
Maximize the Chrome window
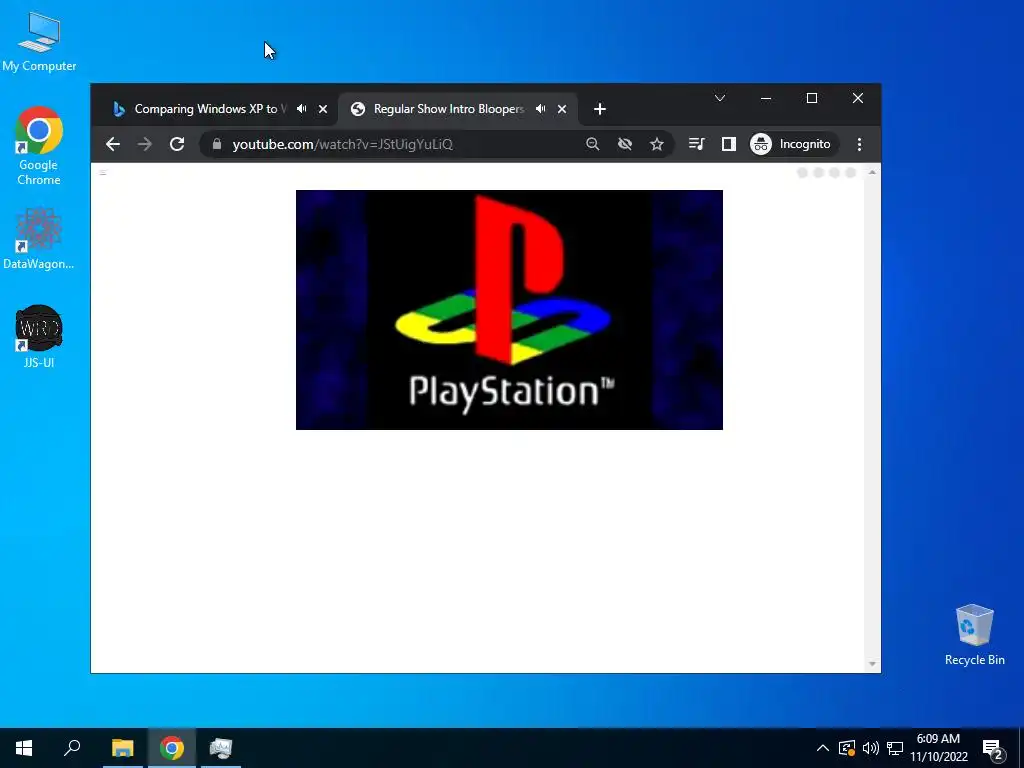click(812, 98)
